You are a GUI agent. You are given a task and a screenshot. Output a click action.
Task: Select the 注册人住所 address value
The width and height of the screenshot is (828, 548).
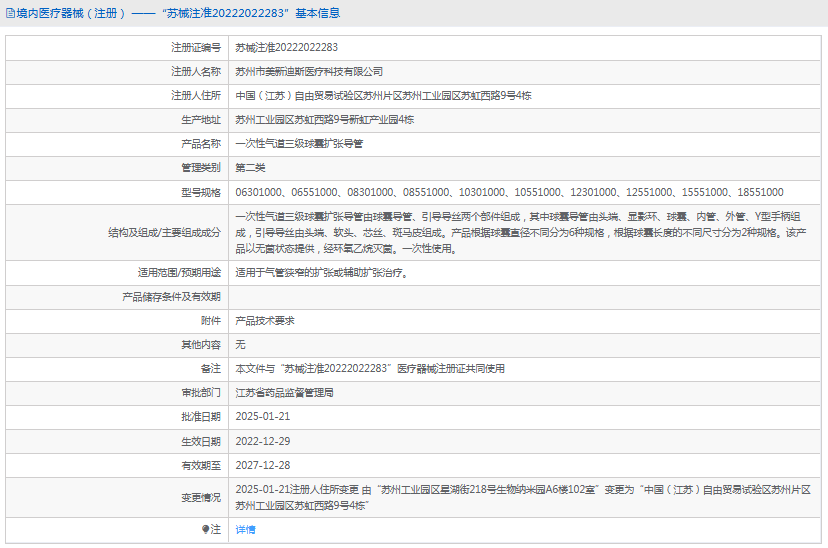tap(383, 96)
